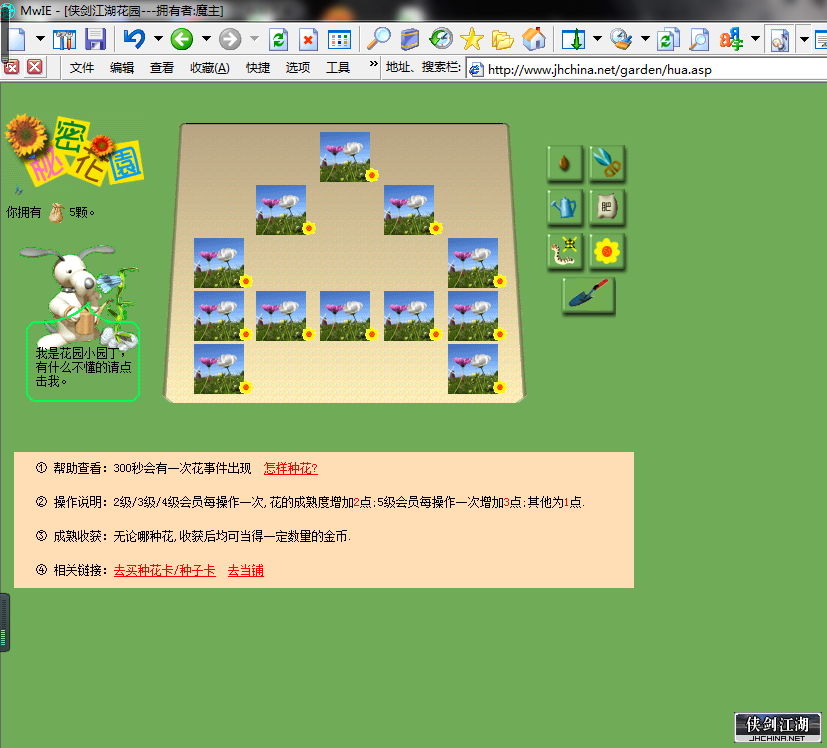Follow the 去买种花卡/种子卡 link
The height and width of the screenshot is (748, 827).
coord(165,571)
